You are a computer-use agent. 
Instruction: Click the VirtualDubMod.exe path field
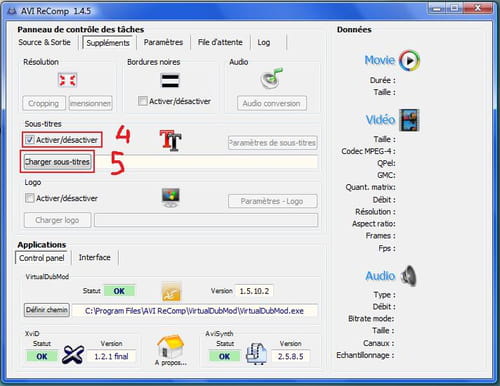[x=195, y=311]
